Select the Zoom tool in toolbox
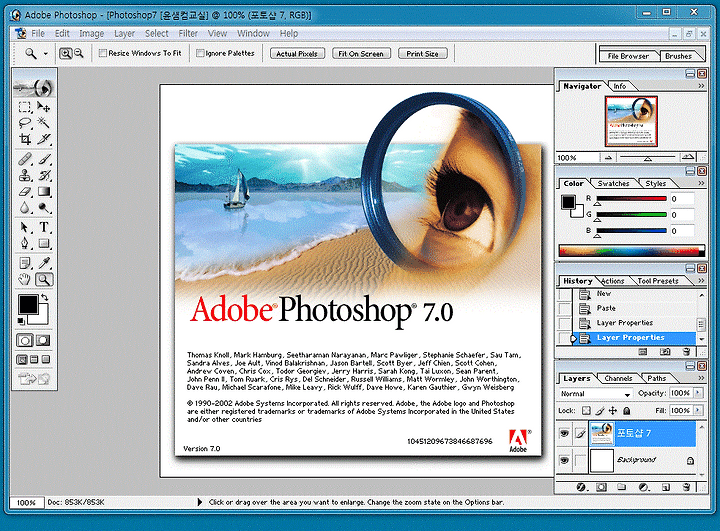This screenshot has width=720, height=531. [44, 279]
